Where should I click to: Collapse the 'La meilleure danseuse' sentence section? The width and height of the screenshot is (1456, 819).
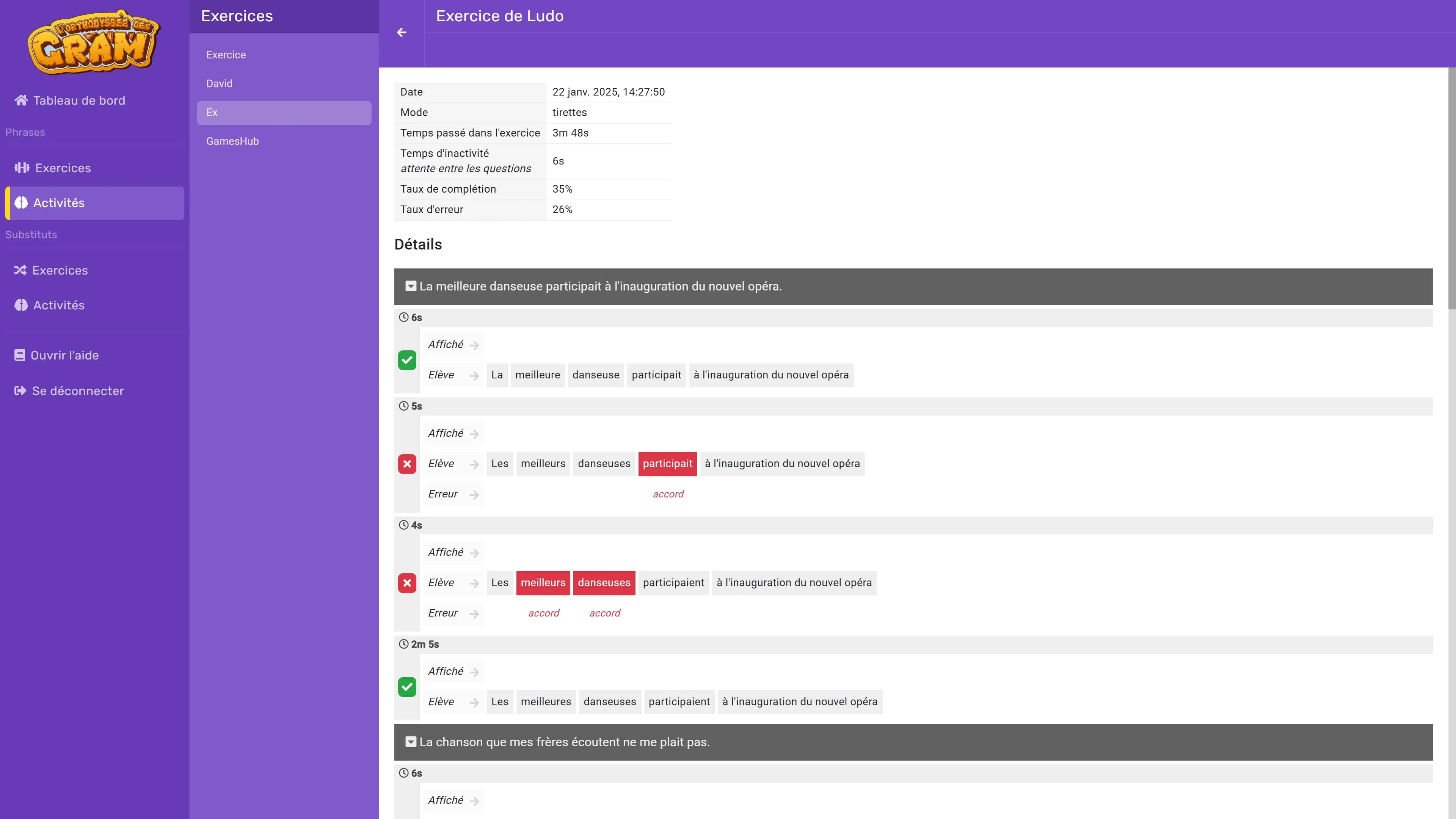coord(411,287)
